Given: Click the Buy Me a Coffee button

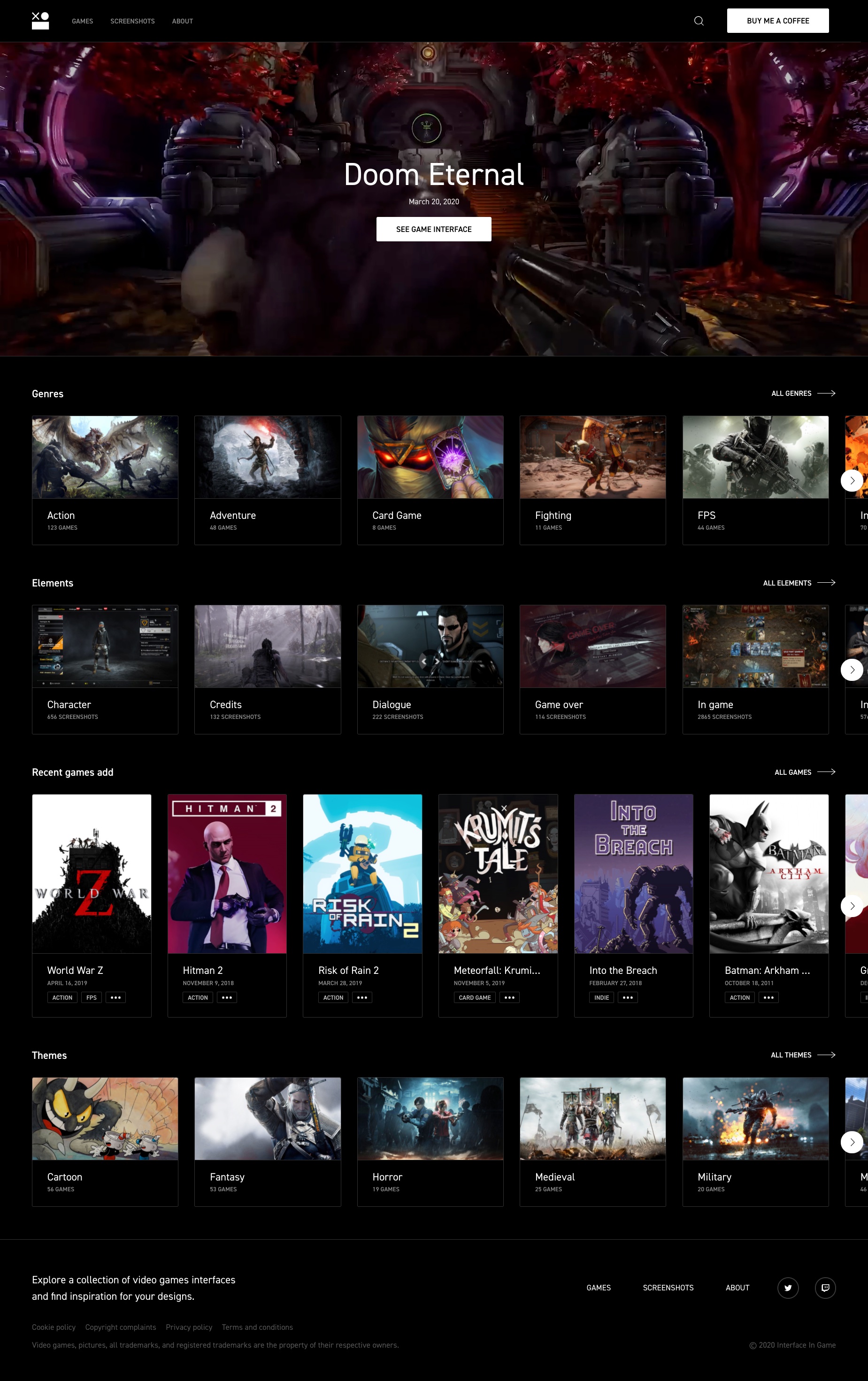Looking at the screenshot, I should click(x=778, y=21).
